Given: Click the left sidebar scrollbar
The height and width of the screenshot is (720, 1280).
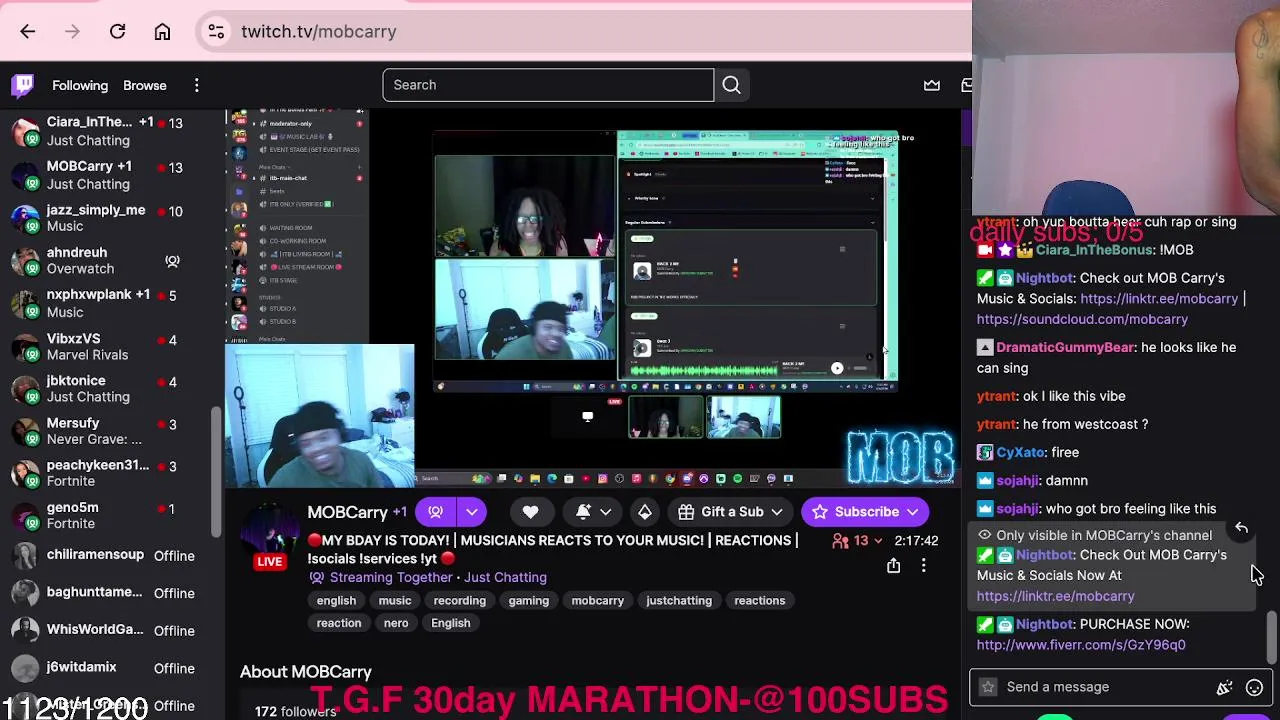Looking at the screenshot, I should tap(216, 470).
